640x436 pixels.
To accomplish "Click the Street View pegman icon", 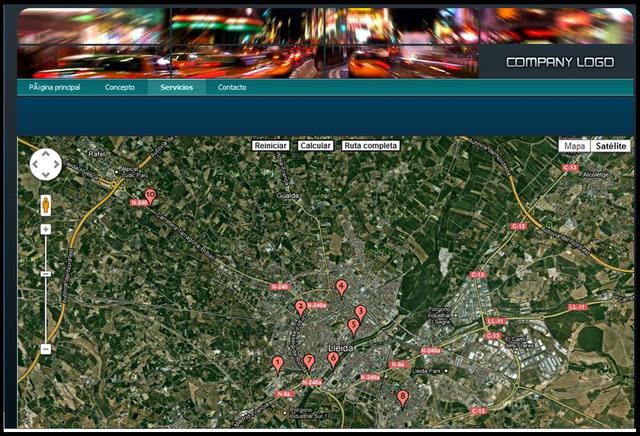I will 46,205.
